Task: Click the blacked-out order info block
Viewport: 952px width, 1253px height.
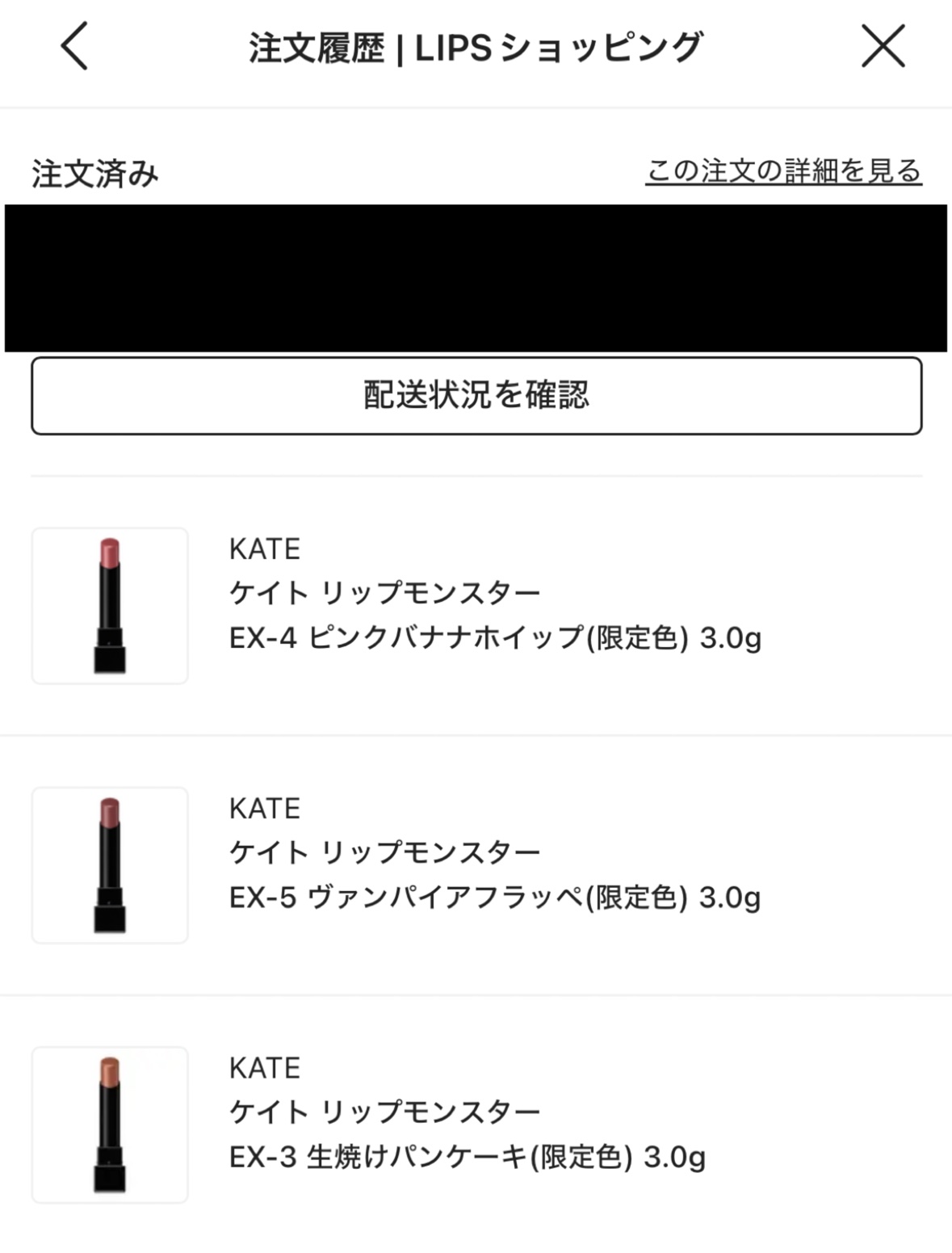Action: click(476, 278)
